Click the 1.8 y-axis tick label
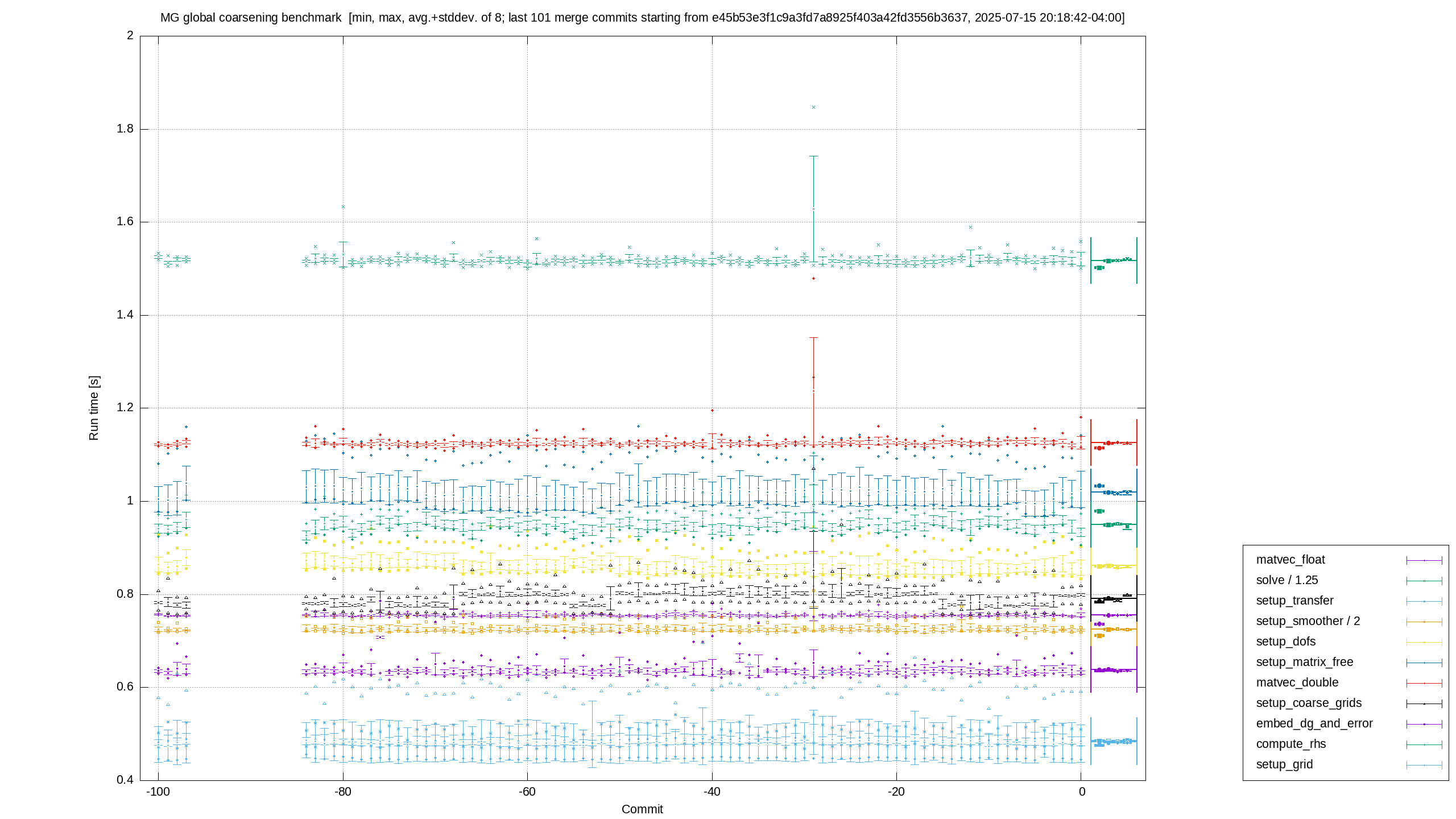Image resolution: width=1456 pixels, height=819 pixels. (x=125, y=129)
